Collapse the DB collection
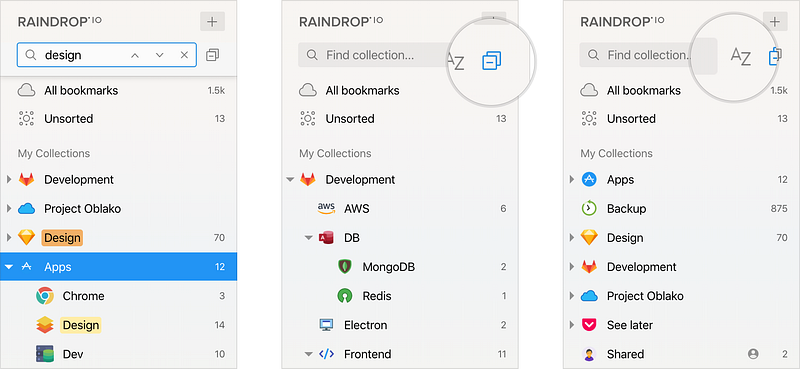Screen dimensions: 800x369 308,238
